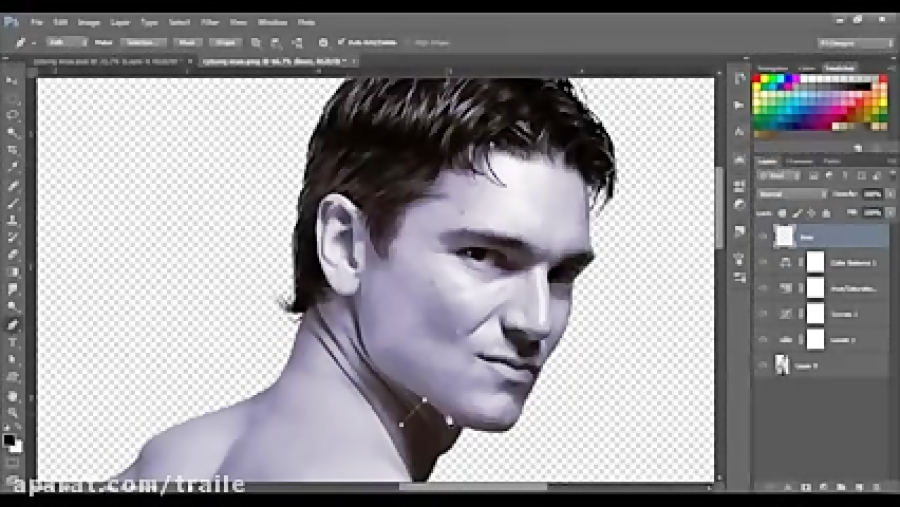Select the Eraser tool
This screenshot has height=507, width=900.
[12, 254]
